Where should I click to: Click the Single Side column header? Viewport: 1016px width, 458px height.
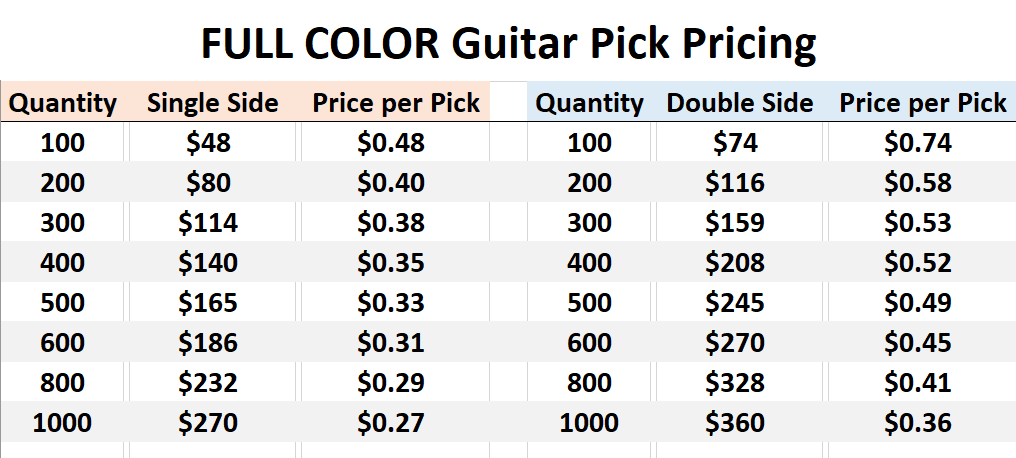point(213,102)
